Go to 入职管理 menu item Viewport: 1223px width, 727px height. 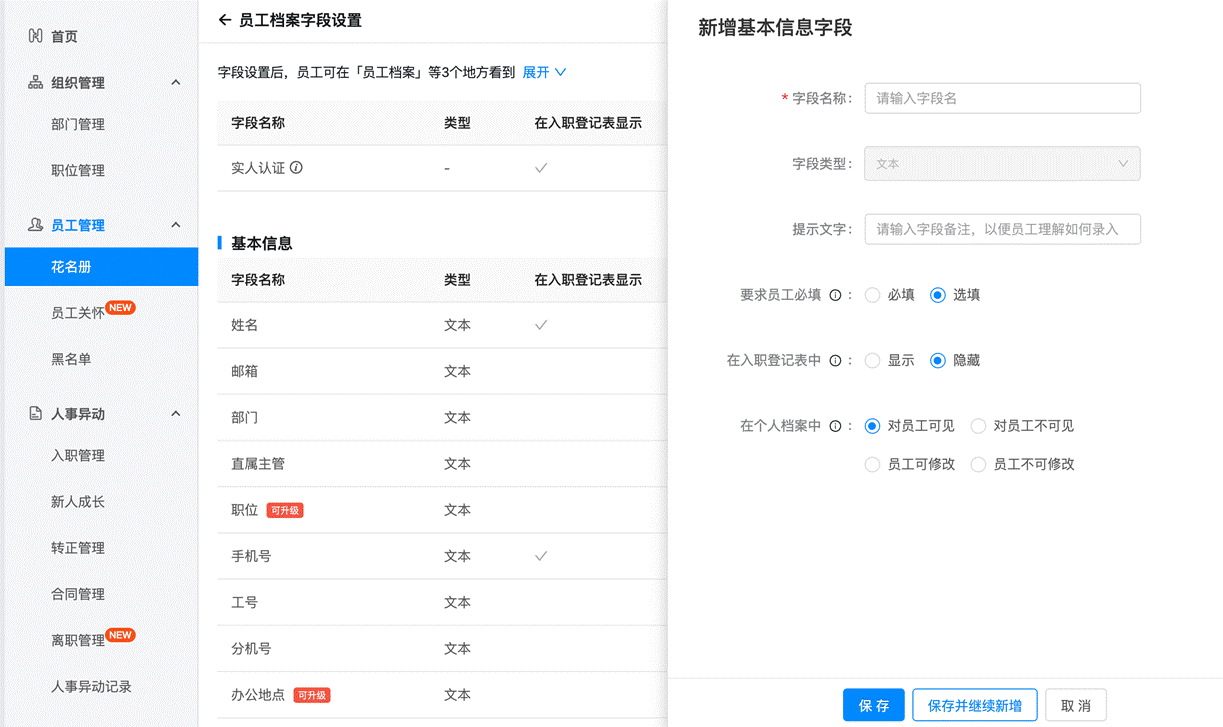click(78, 456)
